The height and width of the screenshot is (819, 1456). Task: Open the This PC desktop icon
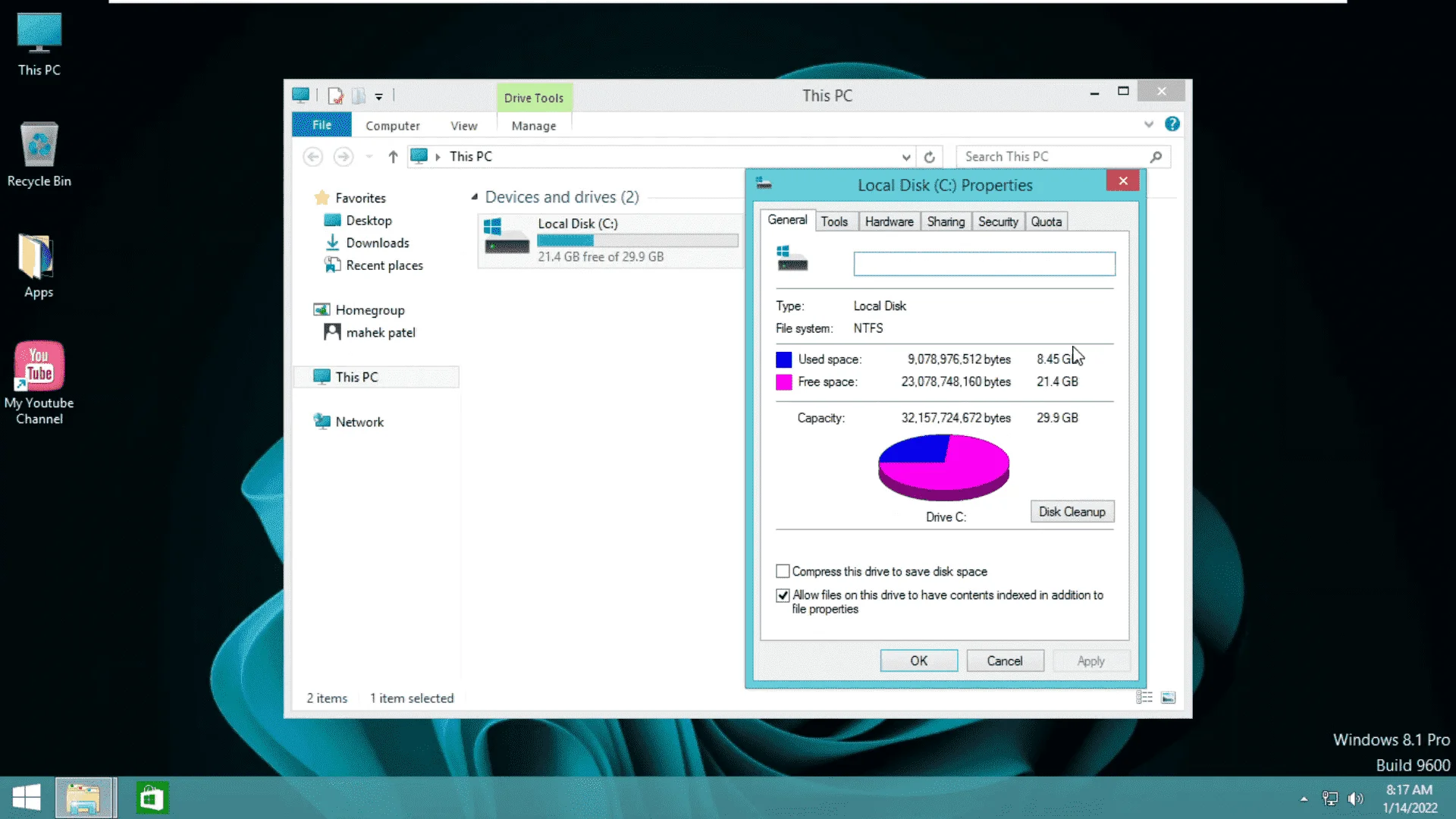[x=39, y=44]
